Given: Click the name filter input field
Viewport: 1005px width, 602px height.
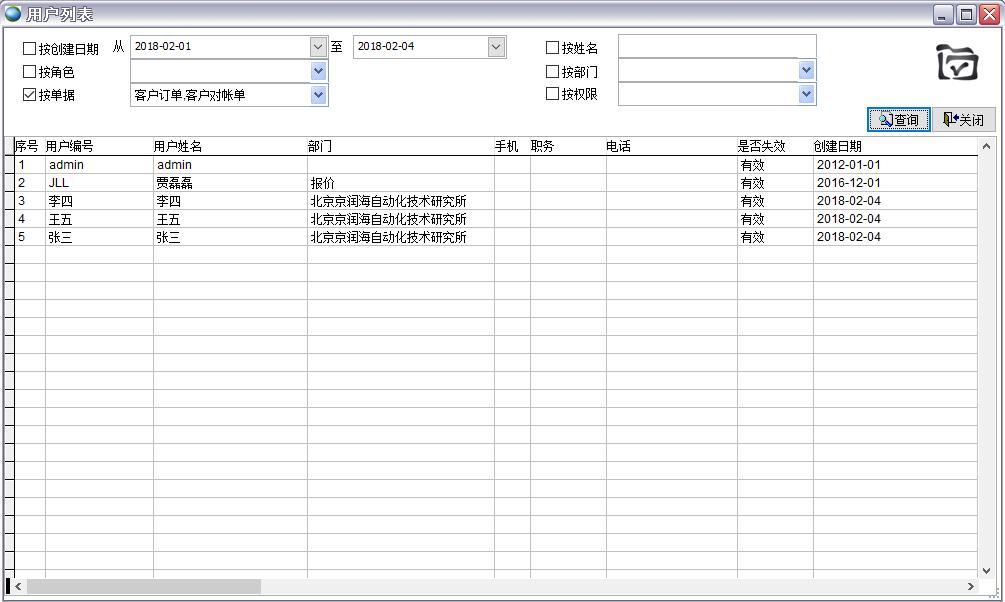Looking at the screenshot, I should pyautogui.click(x=716, y=47).
